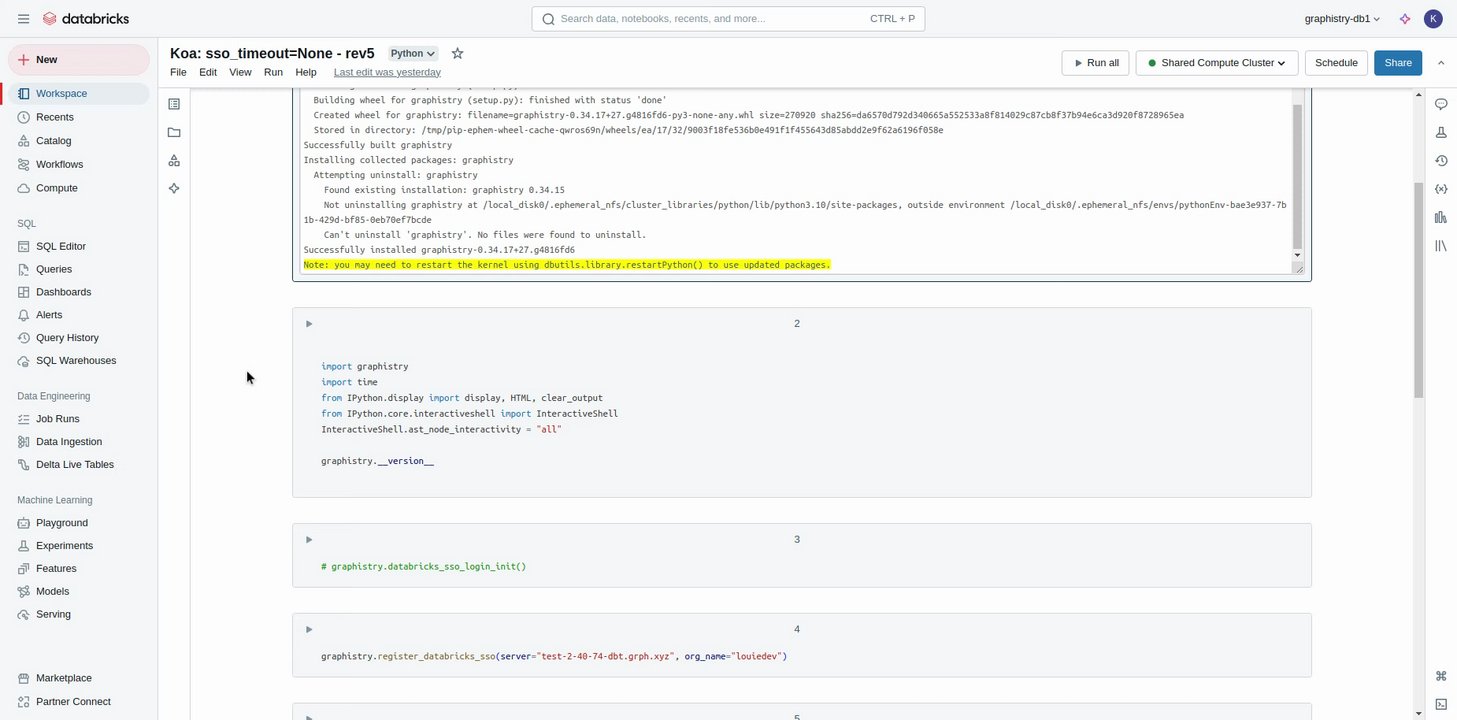Run cell 3 with play arrow
The image size is (1457, 720).
[x=309, y=540]
